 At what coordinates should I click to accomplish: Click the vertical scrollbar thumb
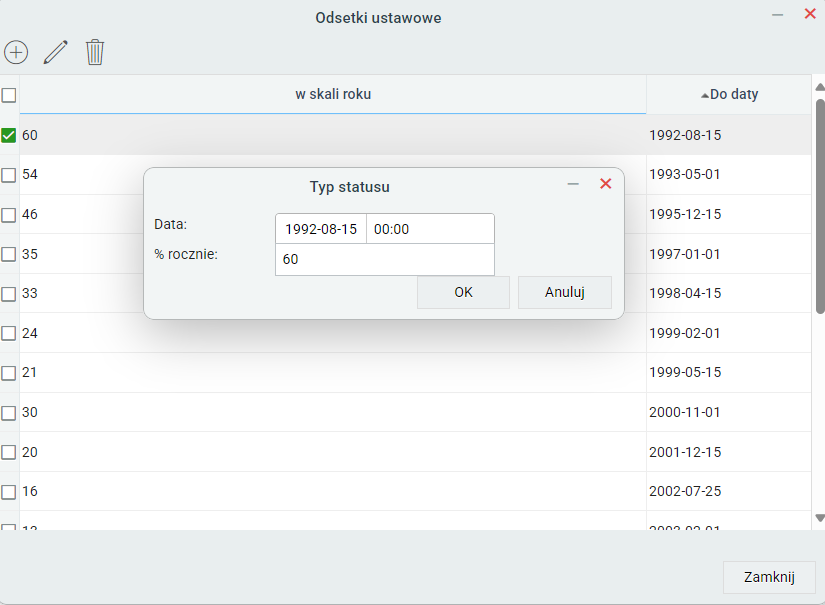pos(820,206)
